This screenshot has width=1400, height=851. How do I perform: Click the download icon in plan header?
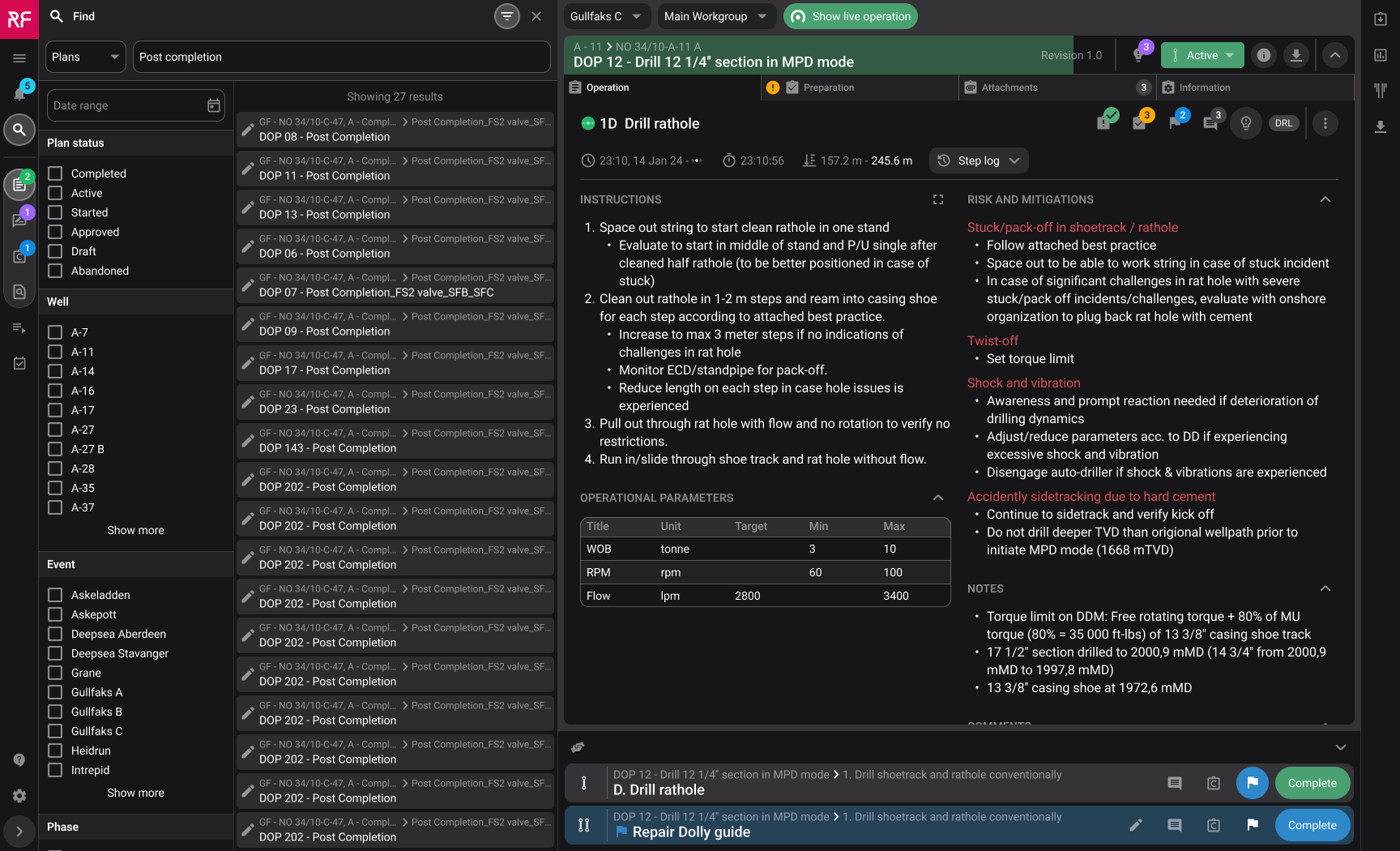coord(1296,55)
